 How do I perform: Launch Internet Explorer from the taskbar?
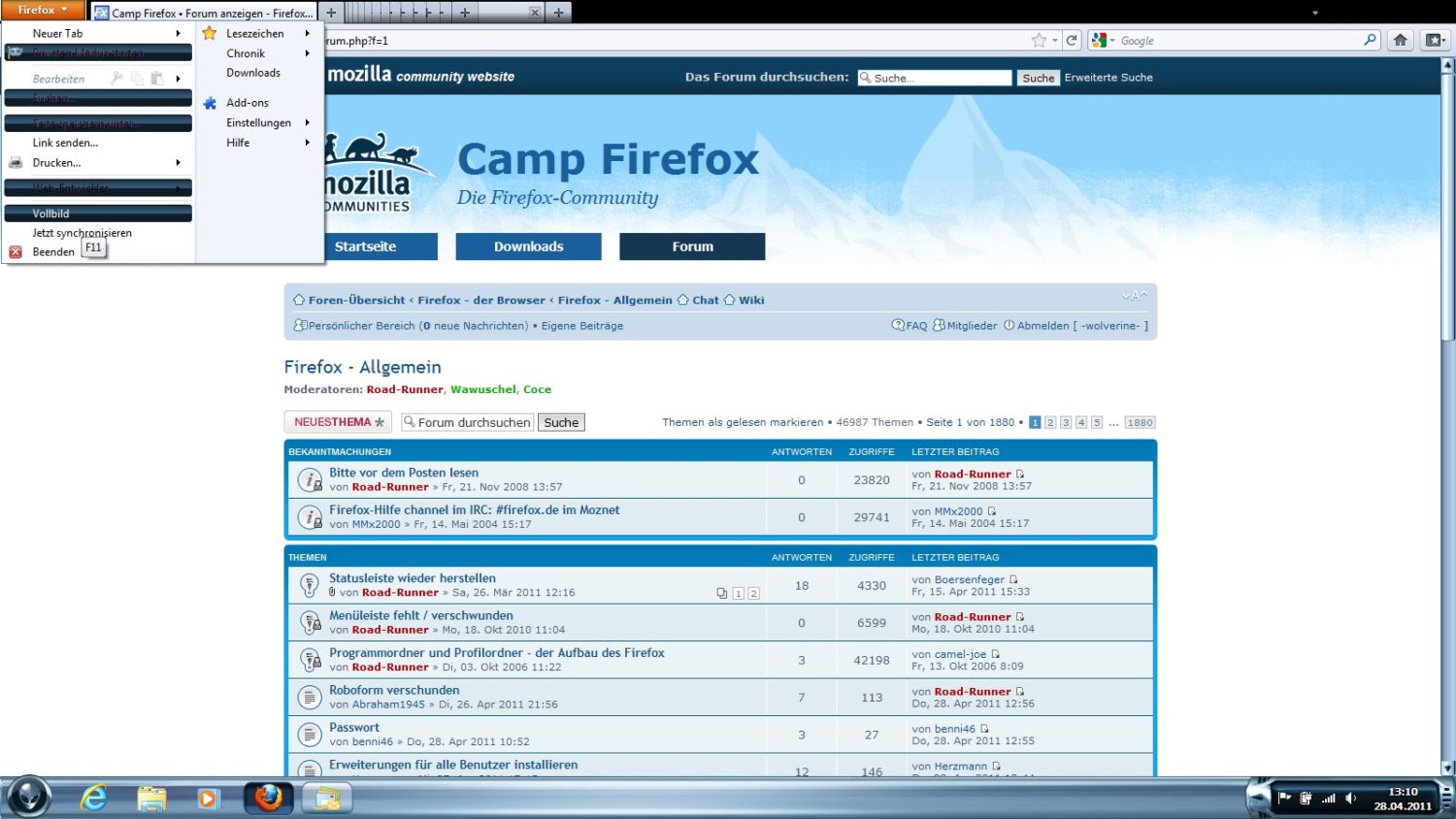(94, 798)
